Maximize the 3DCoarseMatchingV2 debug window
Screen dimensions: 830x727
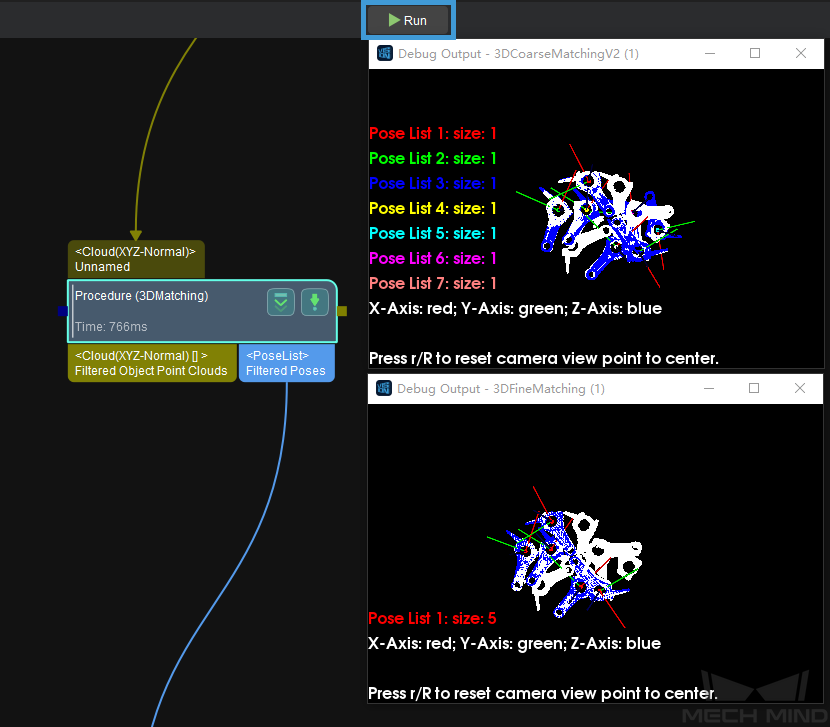point(755,53)
